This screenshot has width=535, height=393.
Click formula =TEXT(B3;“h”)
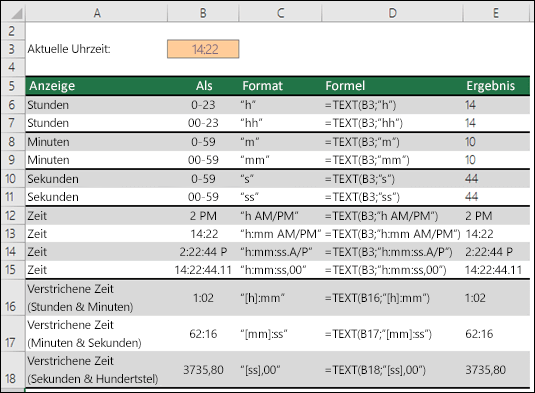point(392,105)
